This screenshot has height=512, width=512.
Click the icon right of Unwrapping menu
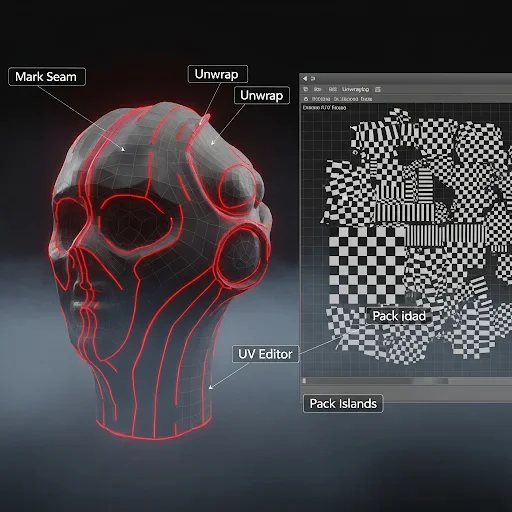tap(378, 89)
